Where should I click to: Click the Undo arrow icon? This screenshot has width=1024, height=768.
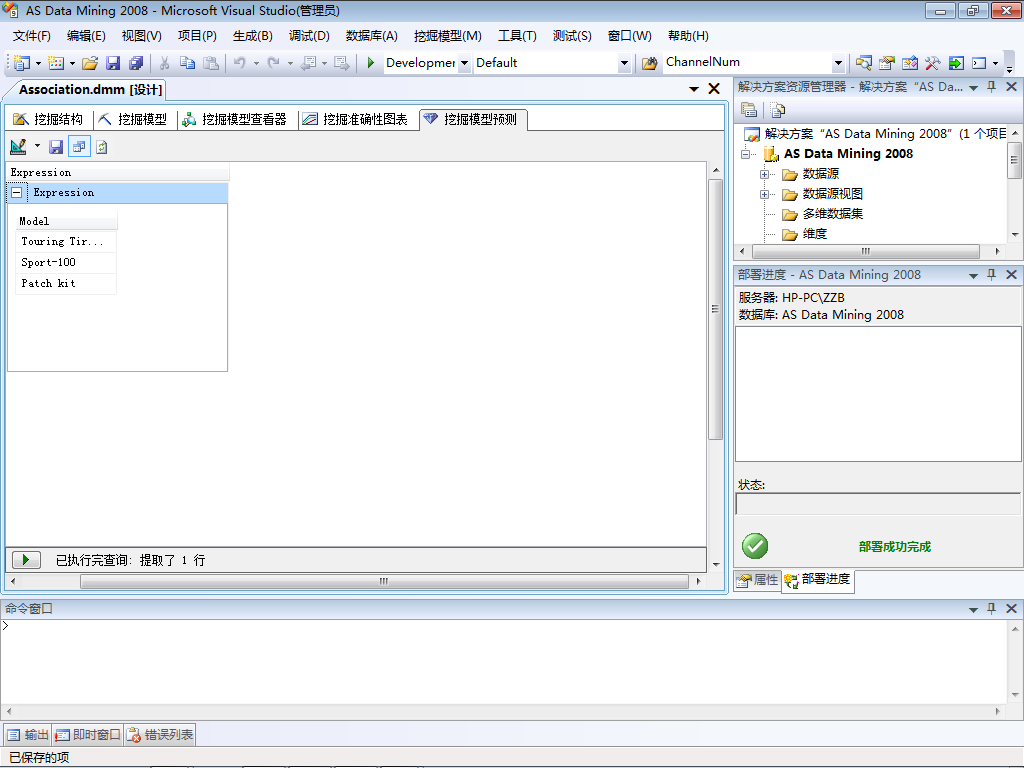240,63
